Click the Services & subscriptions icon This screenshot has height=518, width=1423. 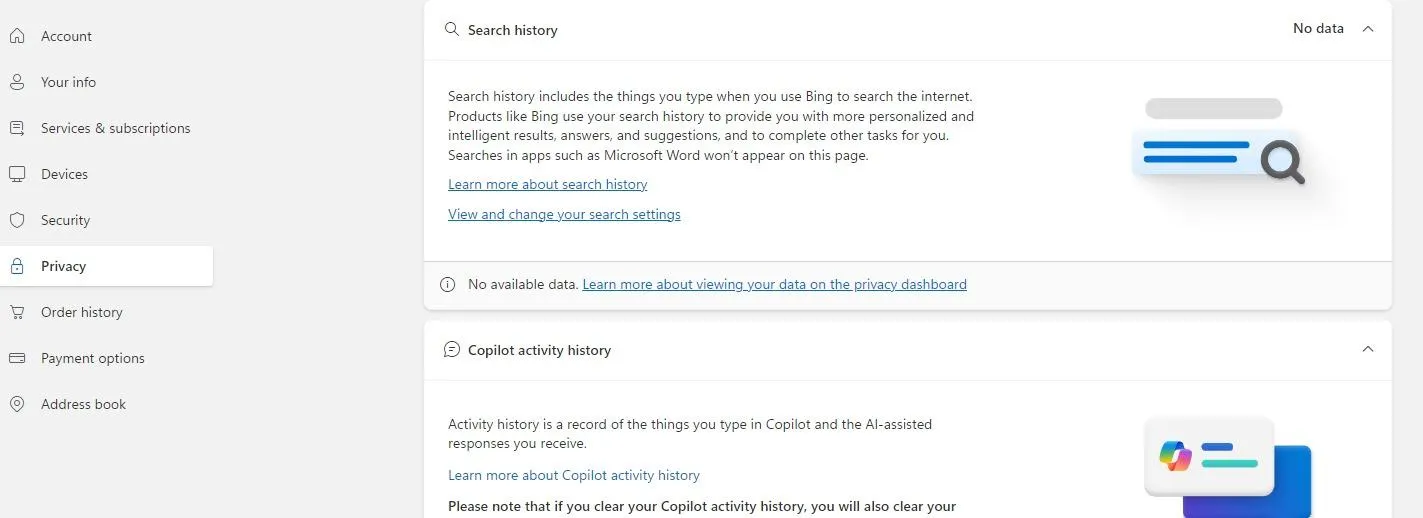(x=17, y=128)
